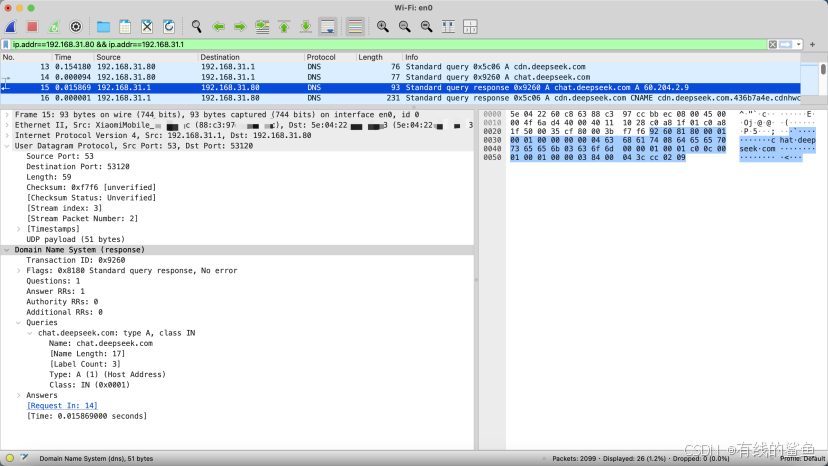828x466 pixels.
Task: Apply the display filter arrow button
Action: (786, 44)
